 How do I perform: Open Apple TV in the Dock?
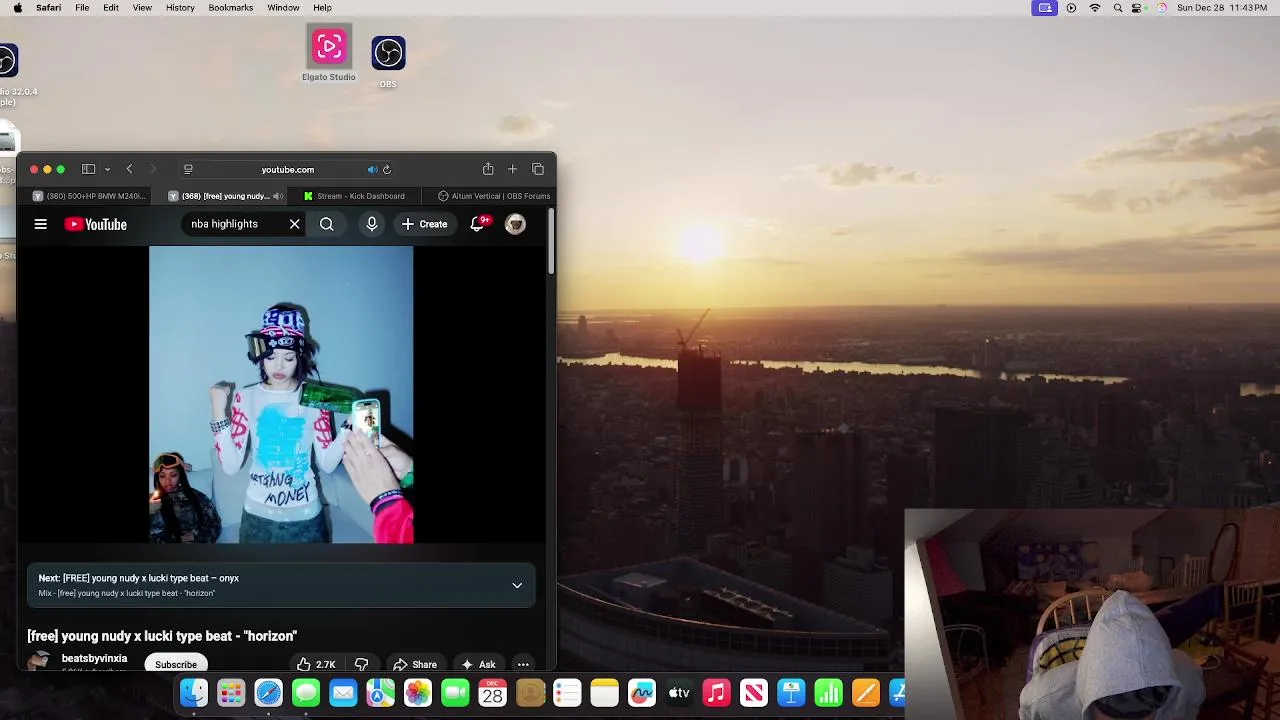679,693
